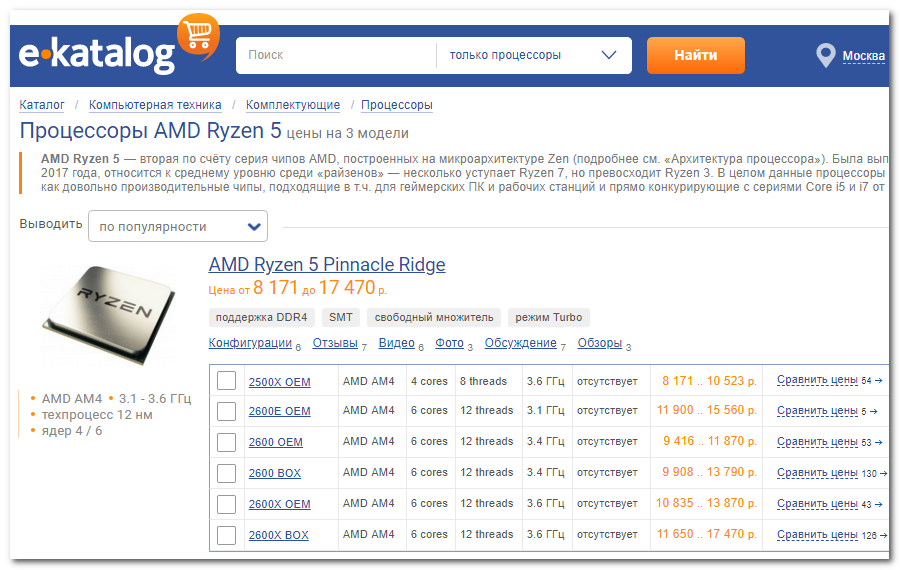Click the 'ядер 4 / 6' spec line

click(72, 431)
